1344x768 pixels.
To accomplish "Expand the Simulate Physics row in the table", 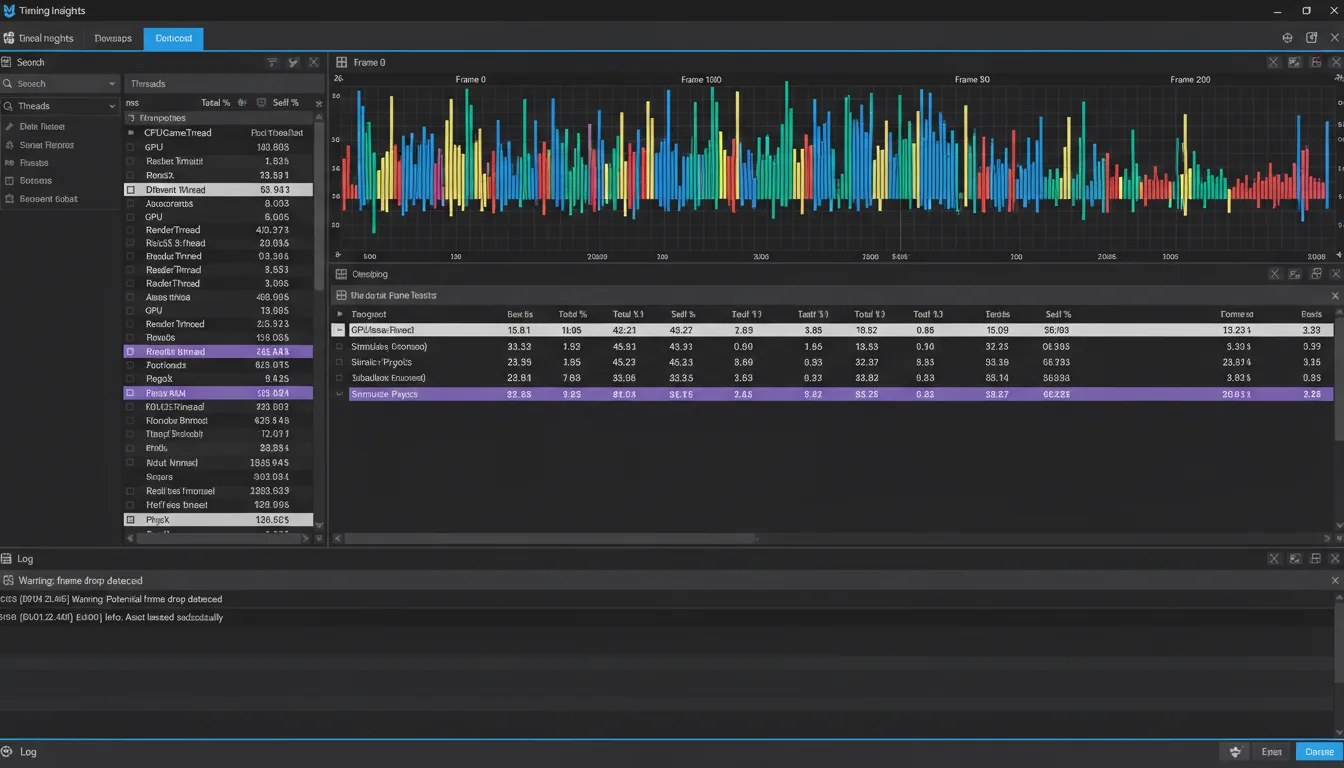I will 340,393.
